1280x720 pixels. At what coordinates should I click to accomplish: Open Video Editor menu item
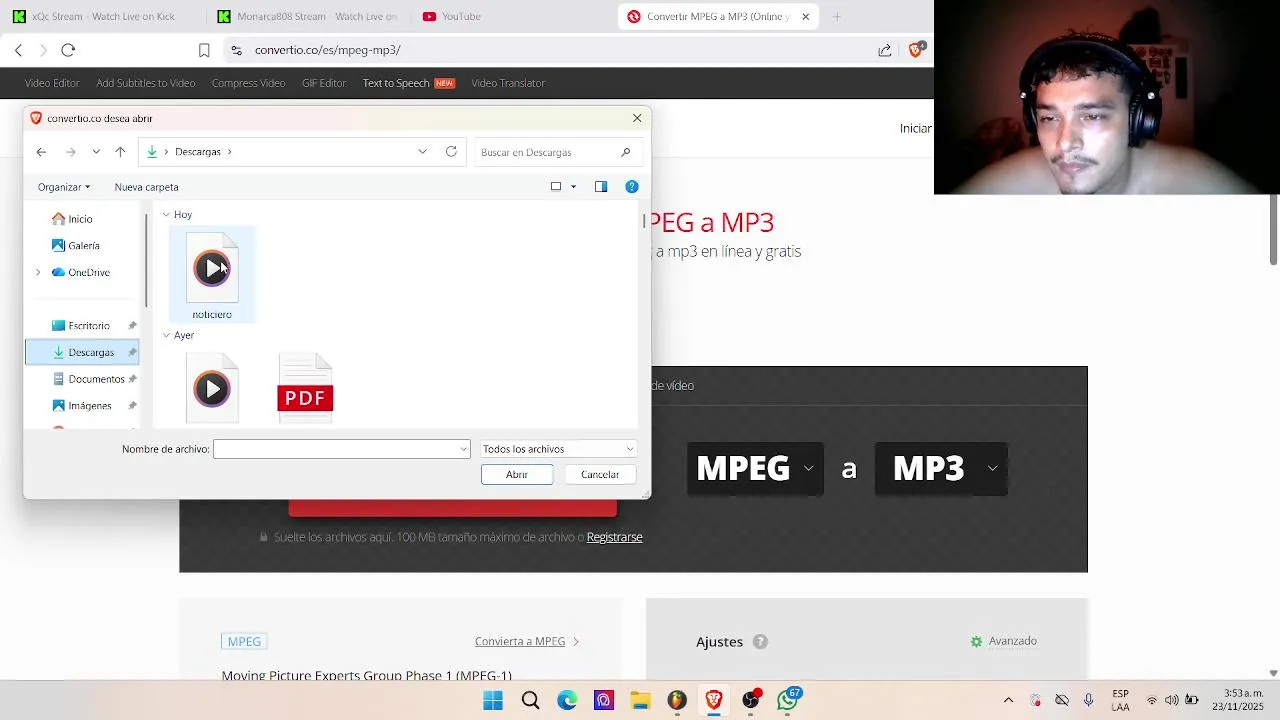(x=52, y=83)
